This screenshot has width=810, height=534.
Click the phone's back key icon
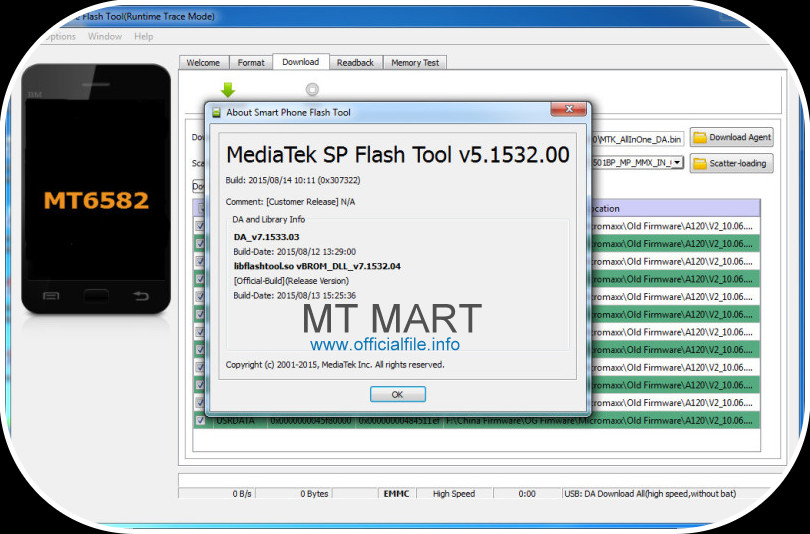(x=140, y=296)
